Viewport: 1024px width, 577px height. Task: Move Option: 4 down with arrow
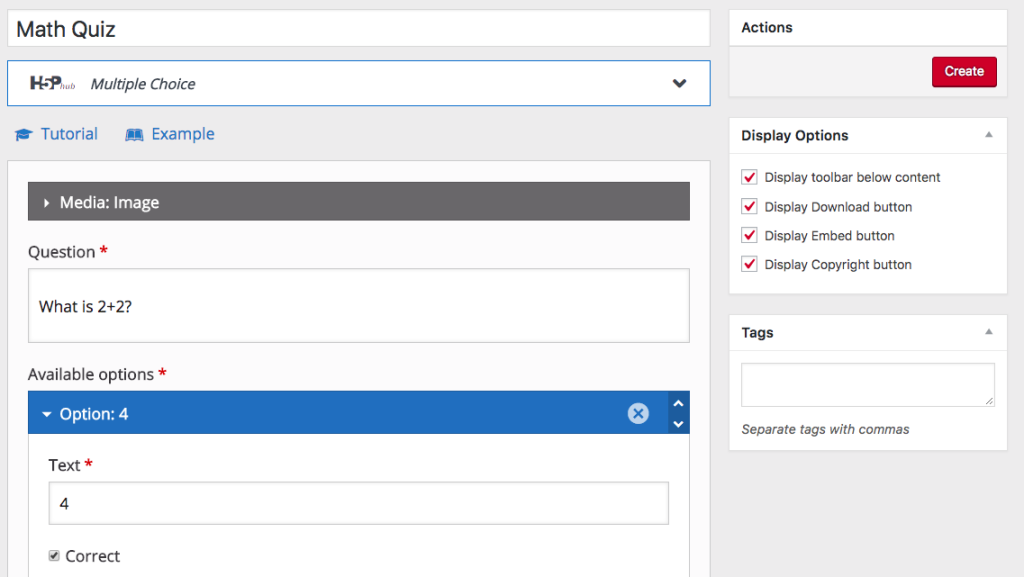(679, 424)
